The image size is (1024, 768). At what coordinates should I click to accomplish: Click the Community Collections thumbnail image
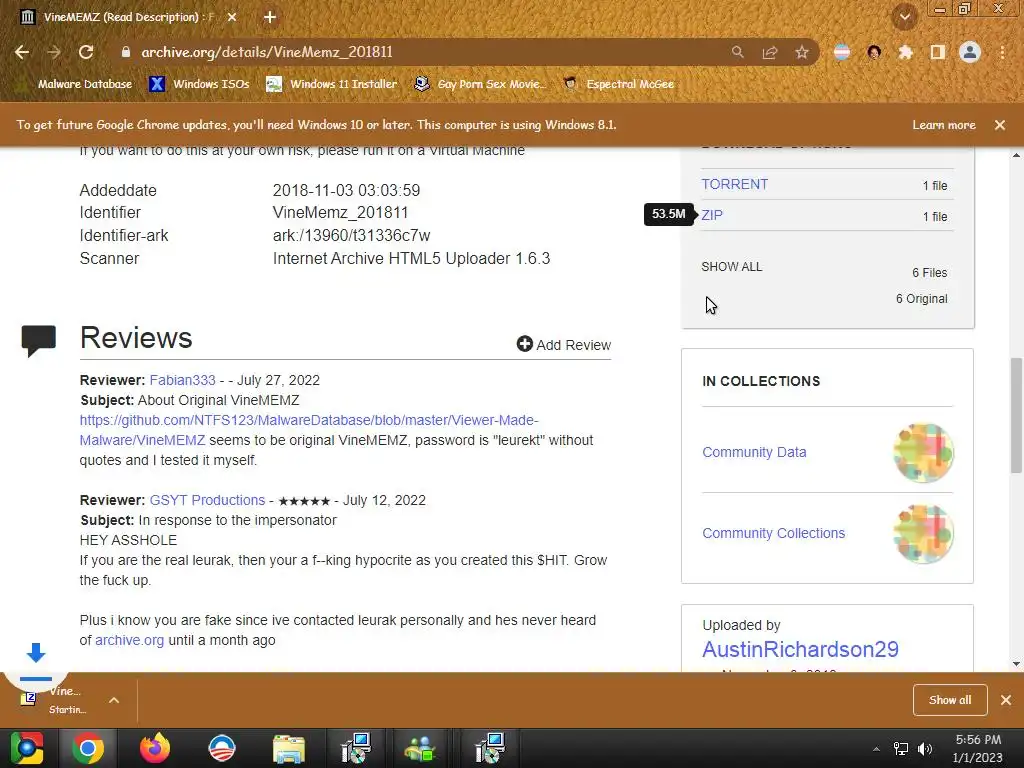point(923,534)
